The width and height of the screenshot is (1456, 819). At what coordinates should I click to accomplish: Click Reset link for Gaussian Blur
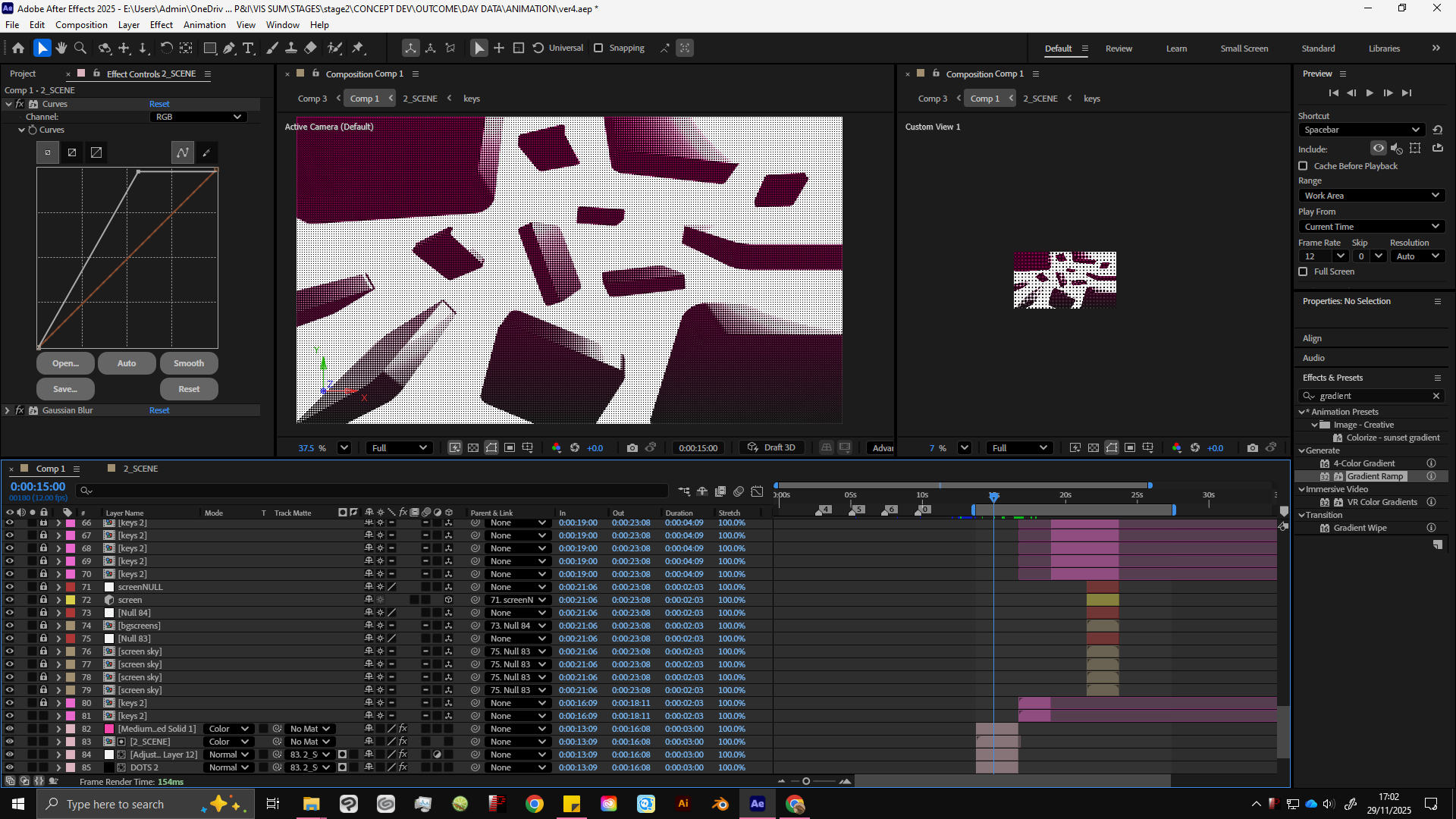159,410
